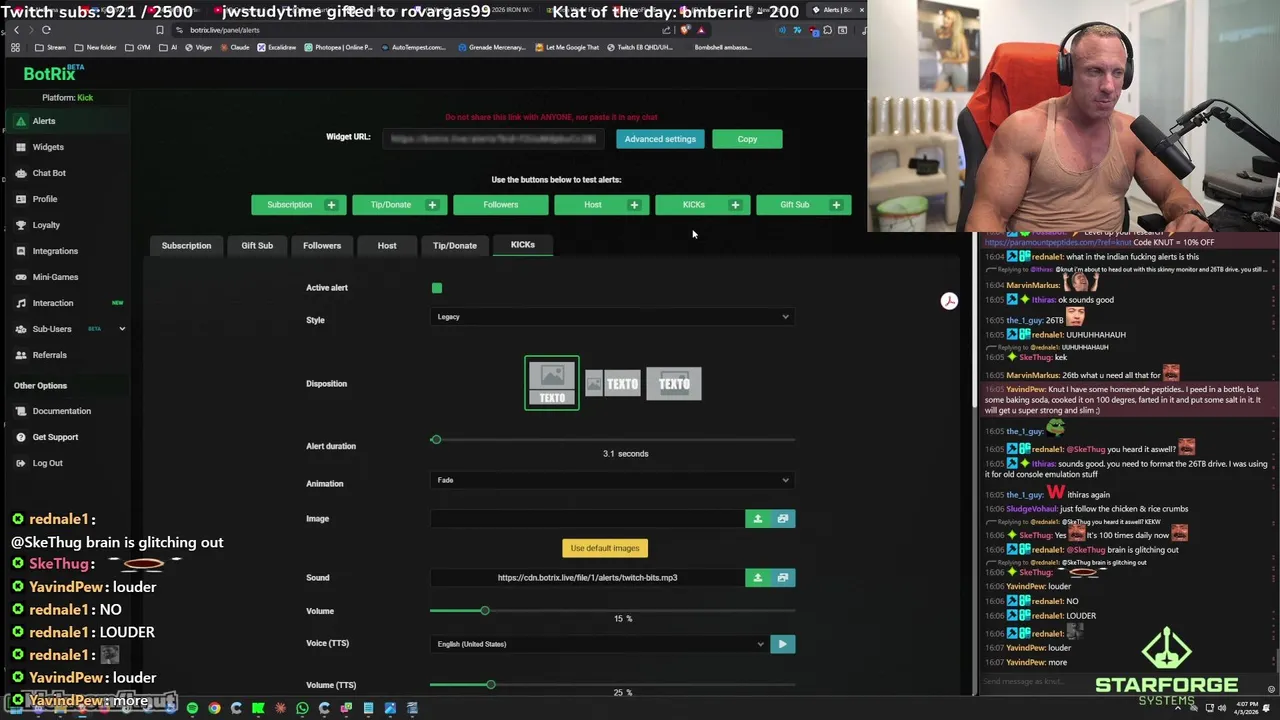Image resolution: width=1280 pixels, height=720 pixels.
Task: Click the red floating icon near the chat
Action: [x=949, y=301]
